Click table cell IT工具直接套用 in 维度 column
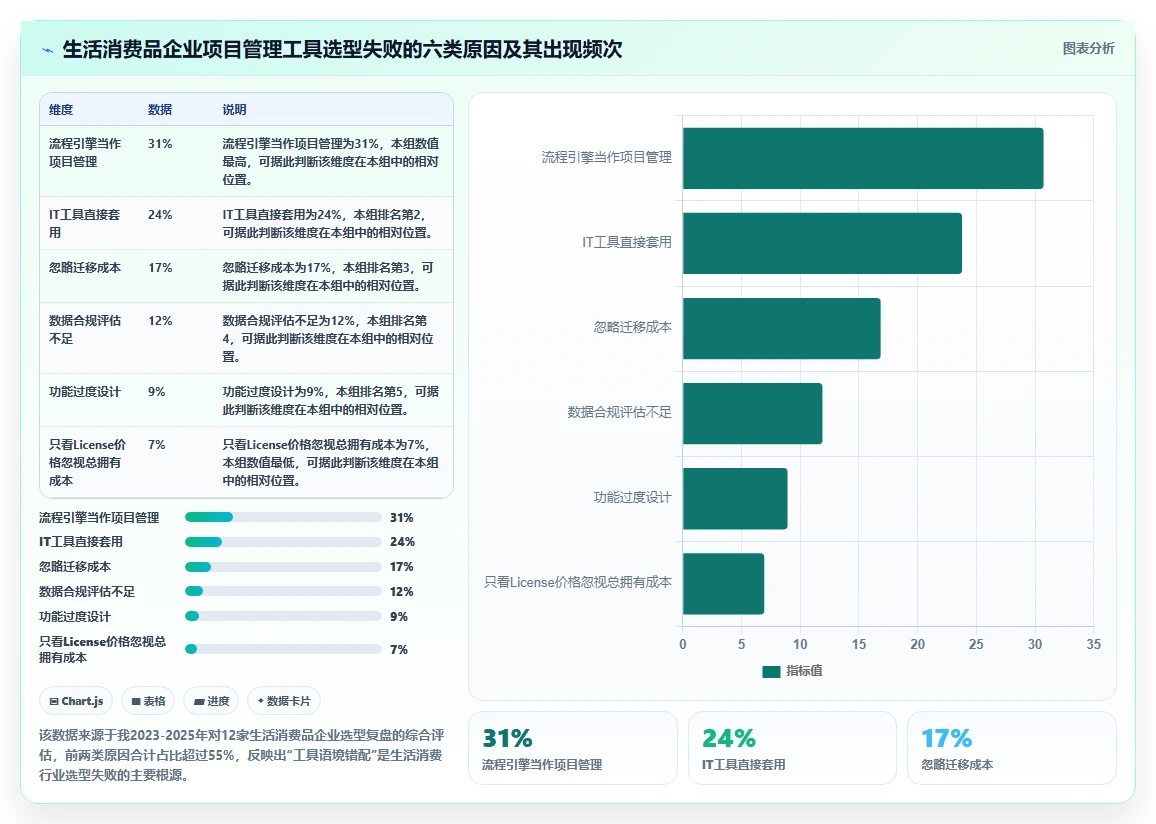The height and width of the screenshot is (824, 1156). pos(85,223)
